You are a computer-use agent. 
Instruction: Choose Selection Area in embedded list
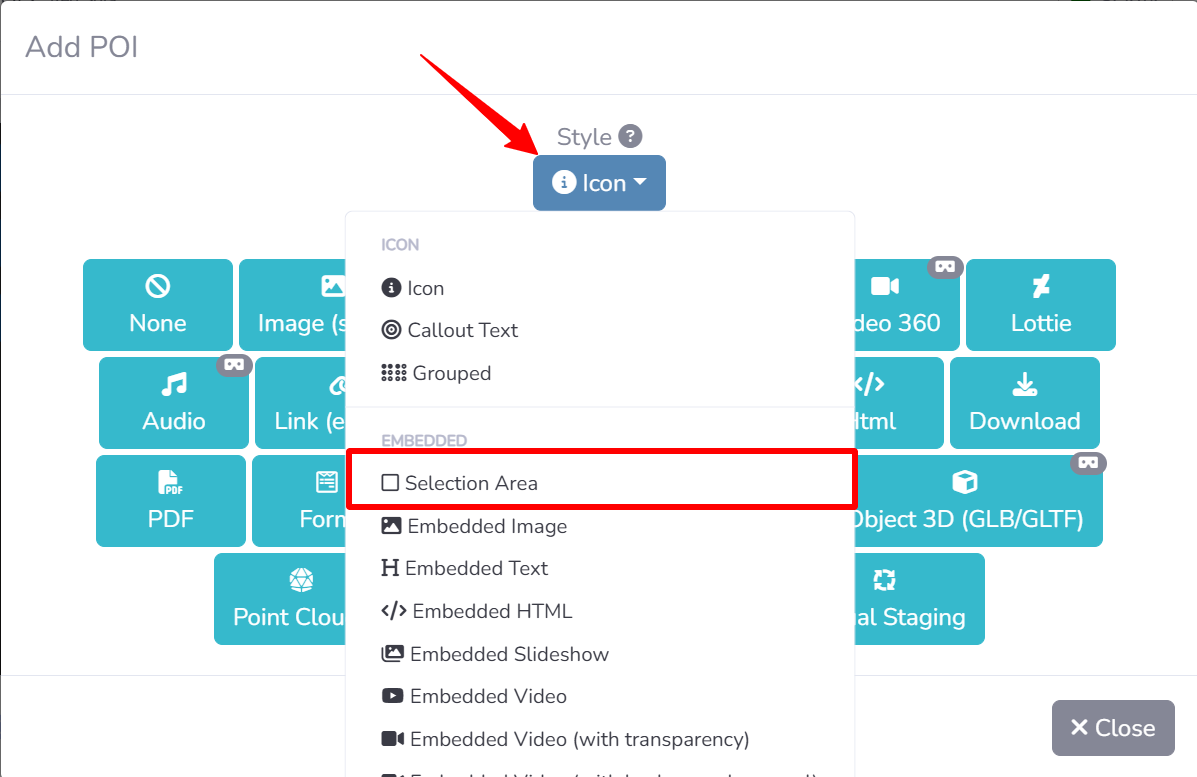click(x=471, y=483)
